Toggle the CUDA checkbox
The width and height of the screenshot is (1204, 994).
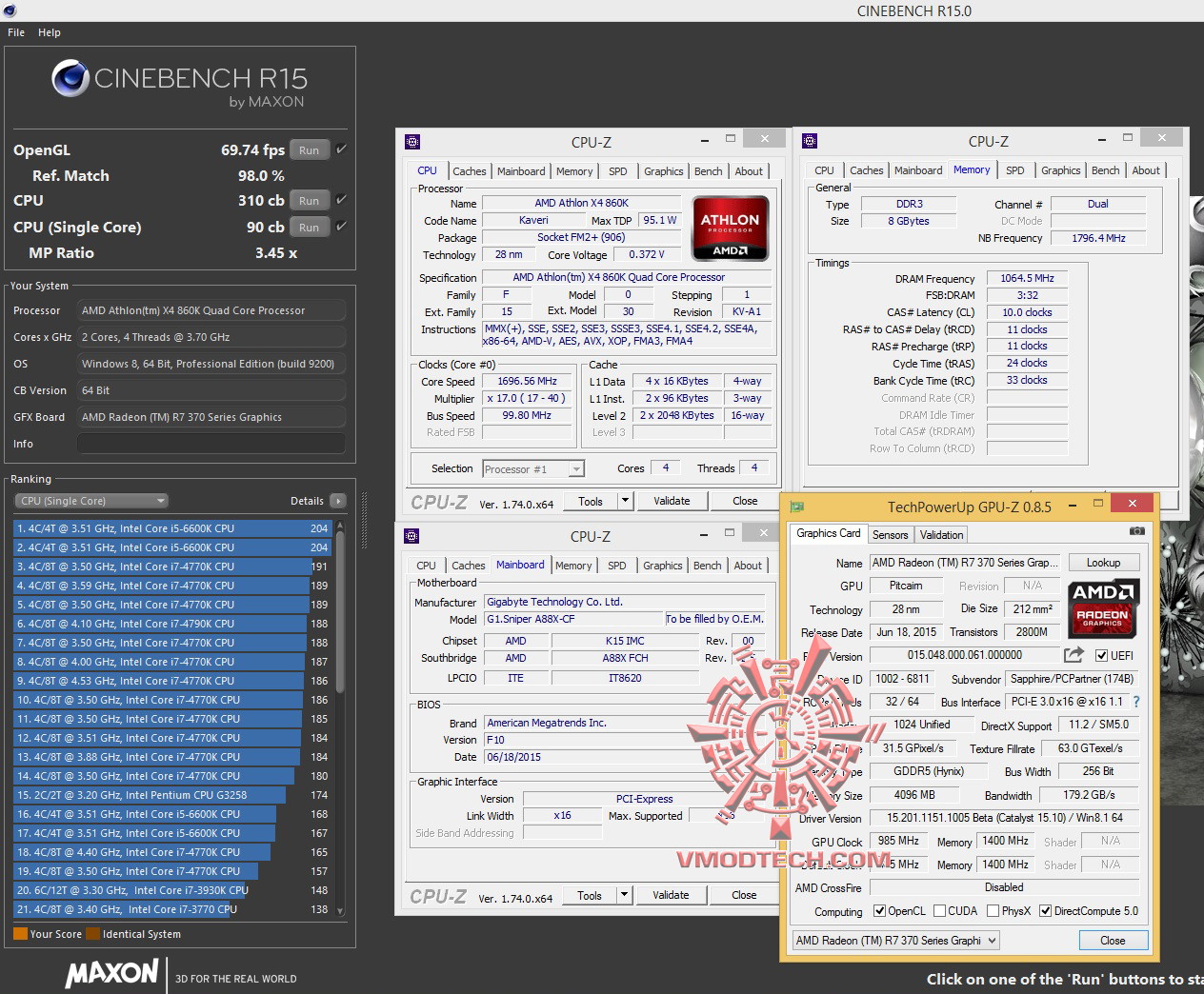939,911
